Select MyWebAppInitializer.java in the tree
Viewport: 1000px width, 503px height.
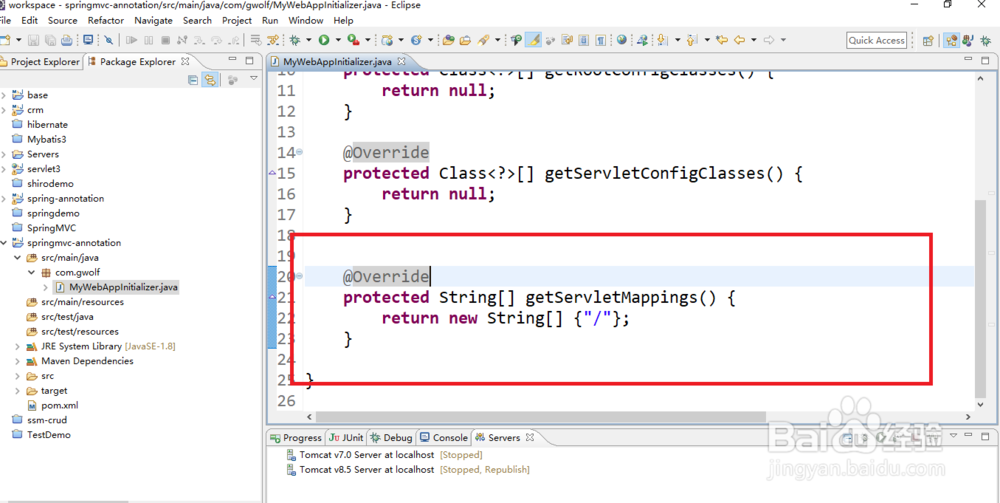pos(117,287)
